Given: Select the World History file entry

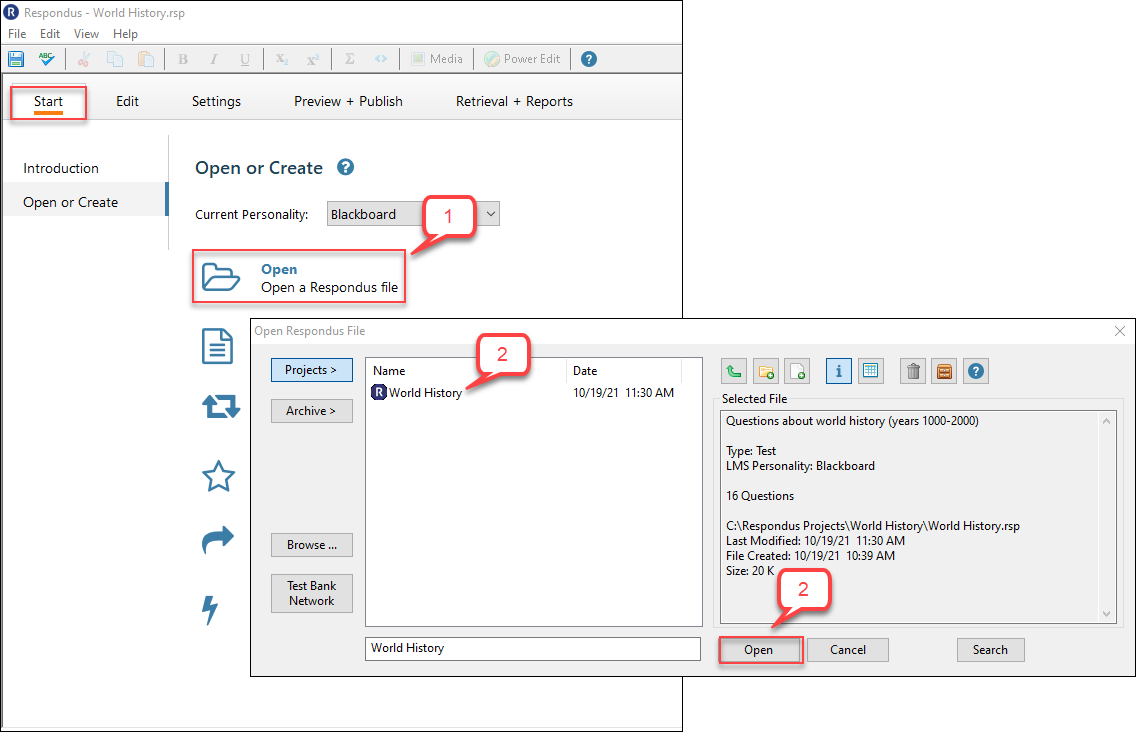Looking at the screenshot, I should (x=425, y=392).
